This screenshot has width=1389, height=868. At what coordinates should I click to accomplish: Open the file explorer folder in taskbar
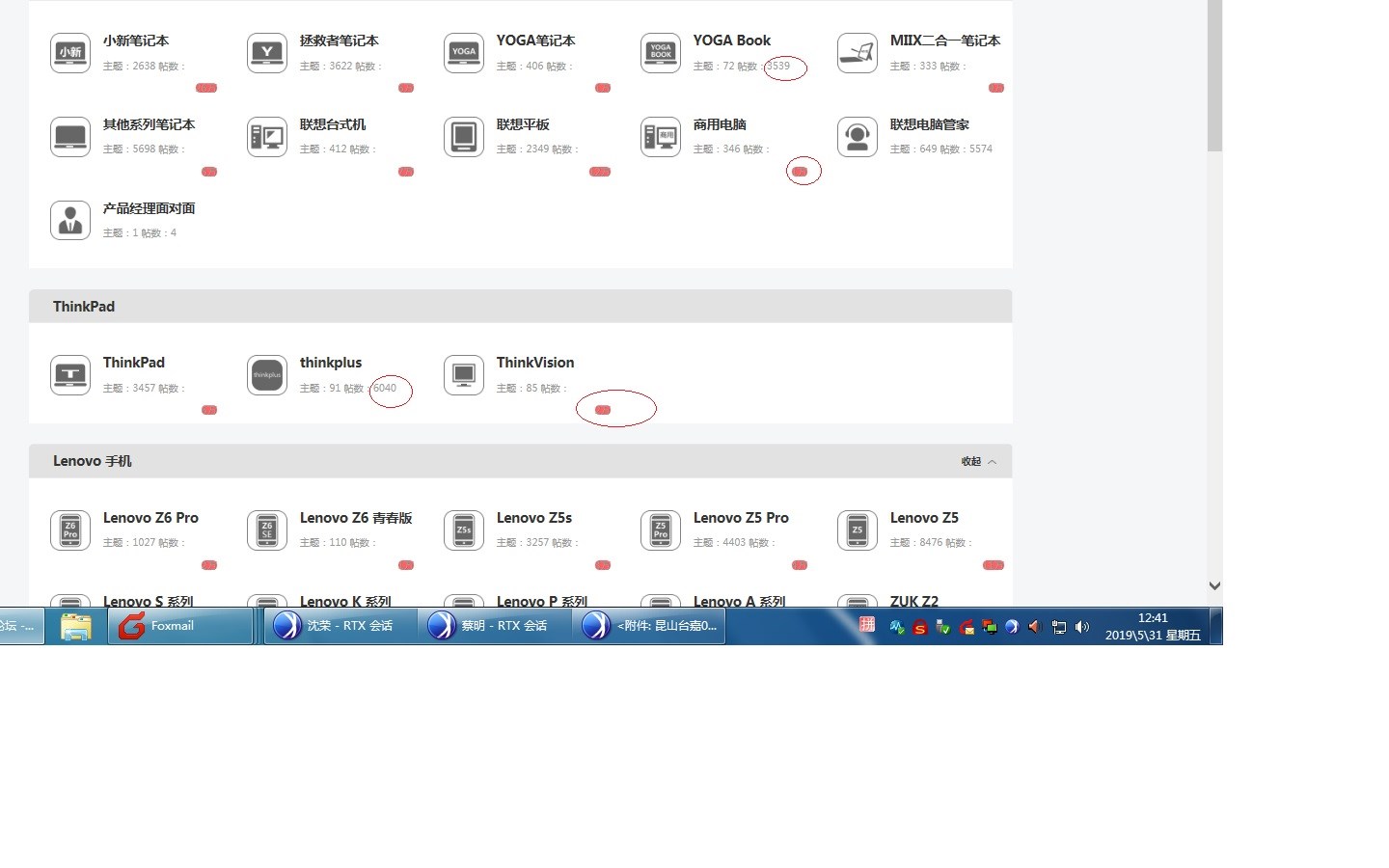coord(76,626)
